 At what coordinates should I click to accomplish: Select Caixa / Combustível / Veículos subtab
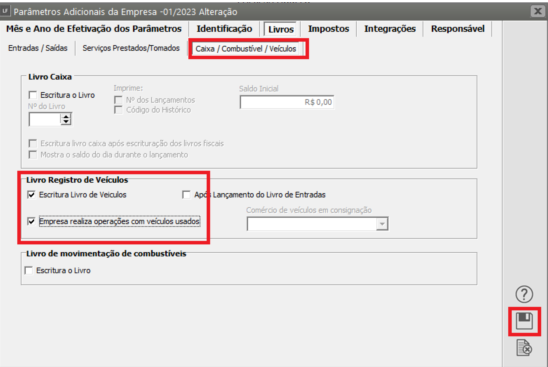(246, 49)
